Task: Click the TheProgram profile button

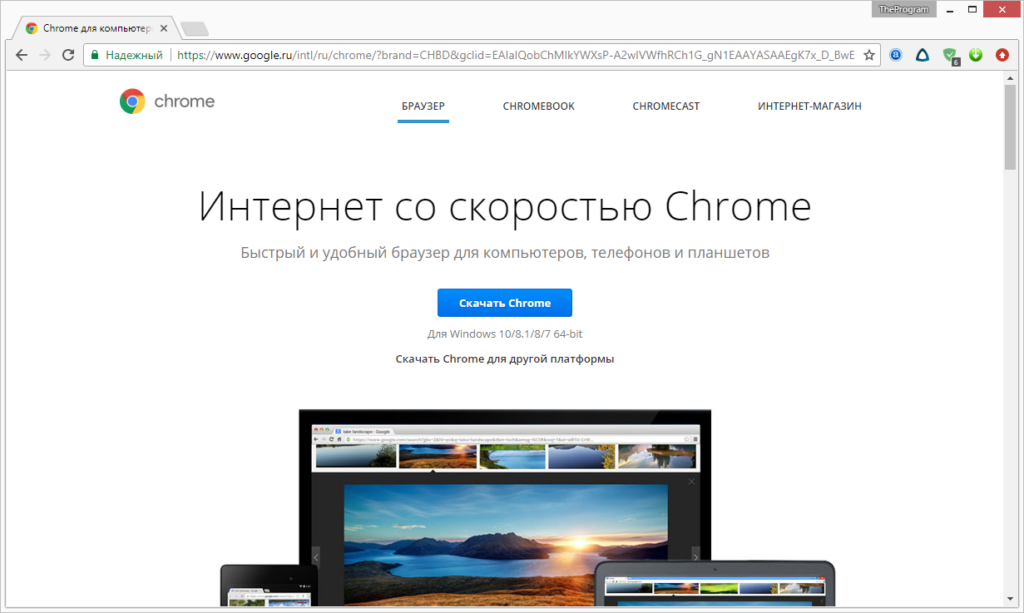Action: (x=904, y=9)
